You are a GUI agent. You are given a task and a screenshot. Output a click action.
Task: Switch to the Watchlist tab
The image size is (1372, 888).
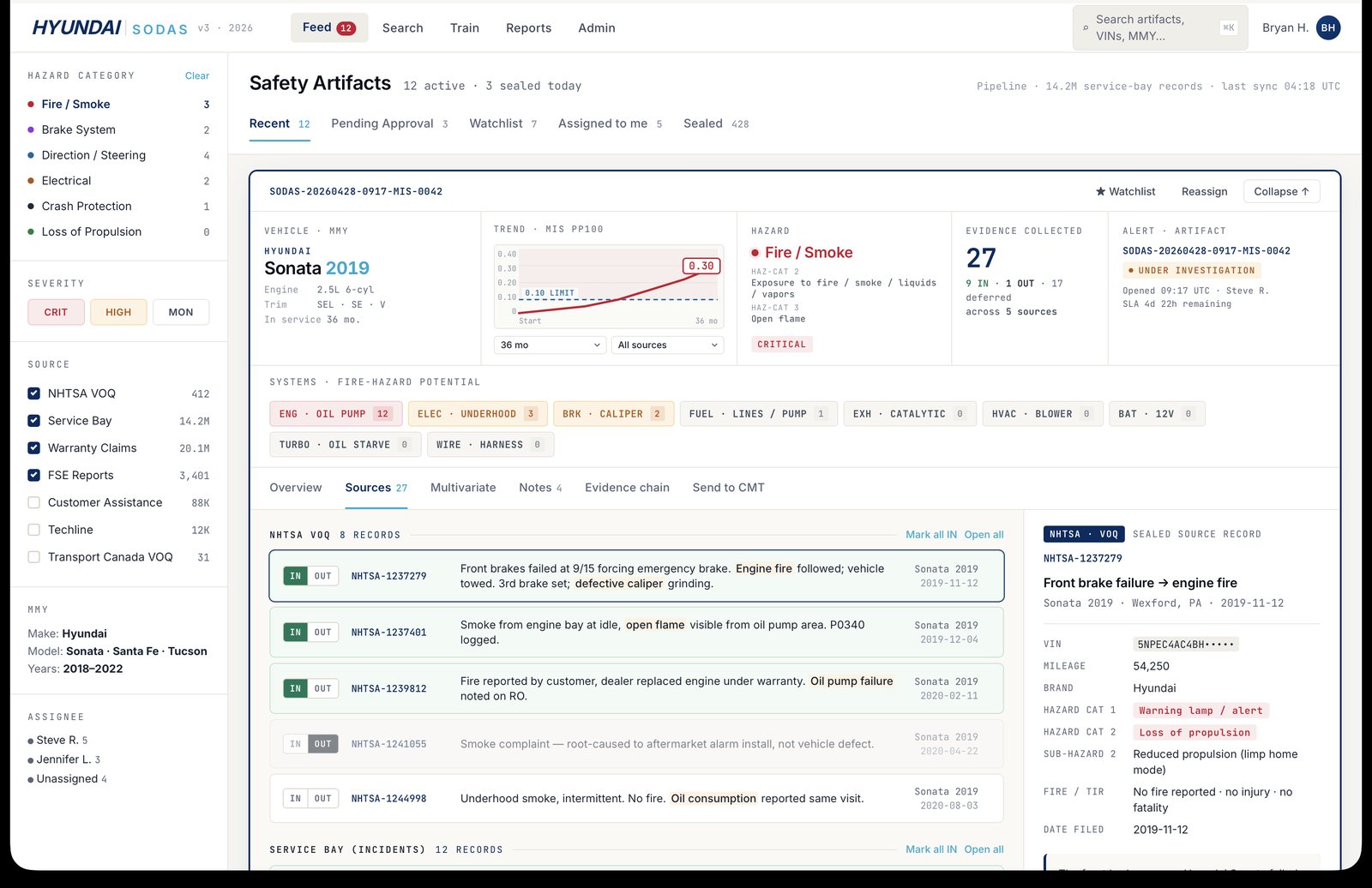pos(503,123)
